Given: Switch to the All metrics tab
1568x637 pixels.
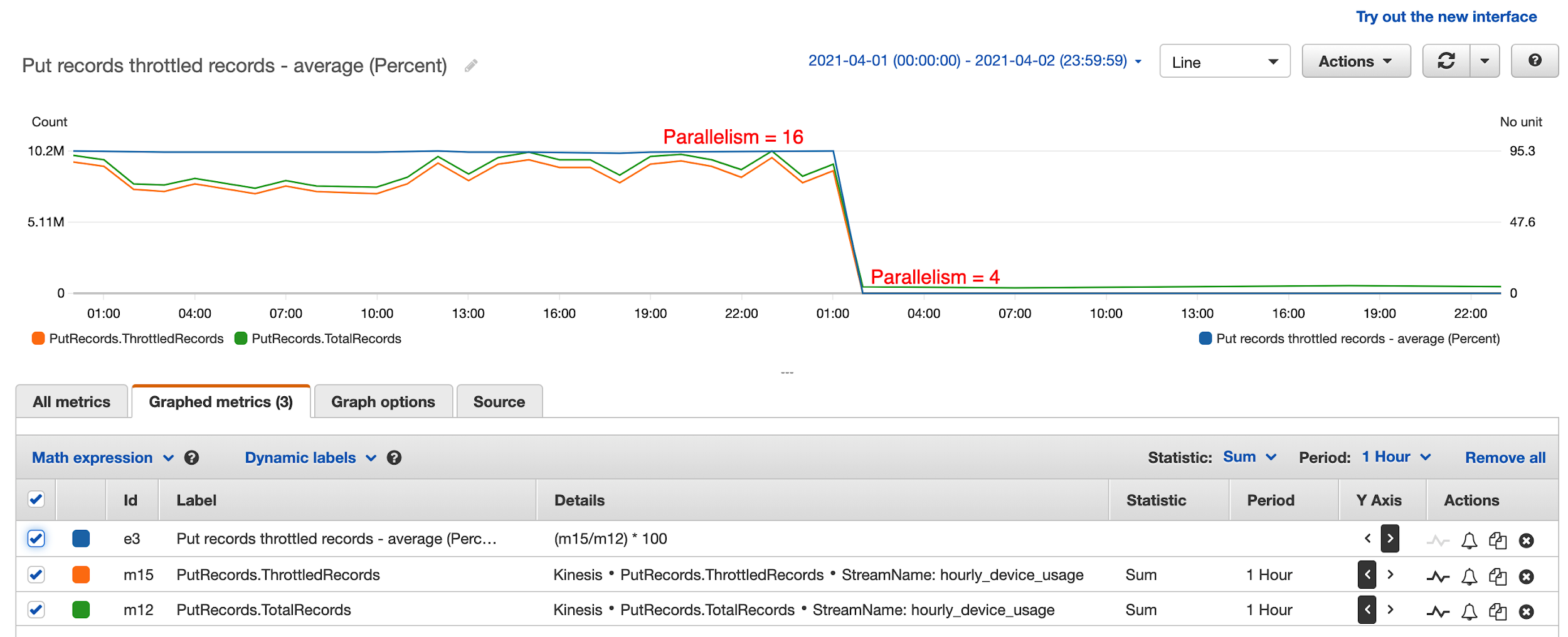Looking at the screenshot, I should (x=72, y=401).
